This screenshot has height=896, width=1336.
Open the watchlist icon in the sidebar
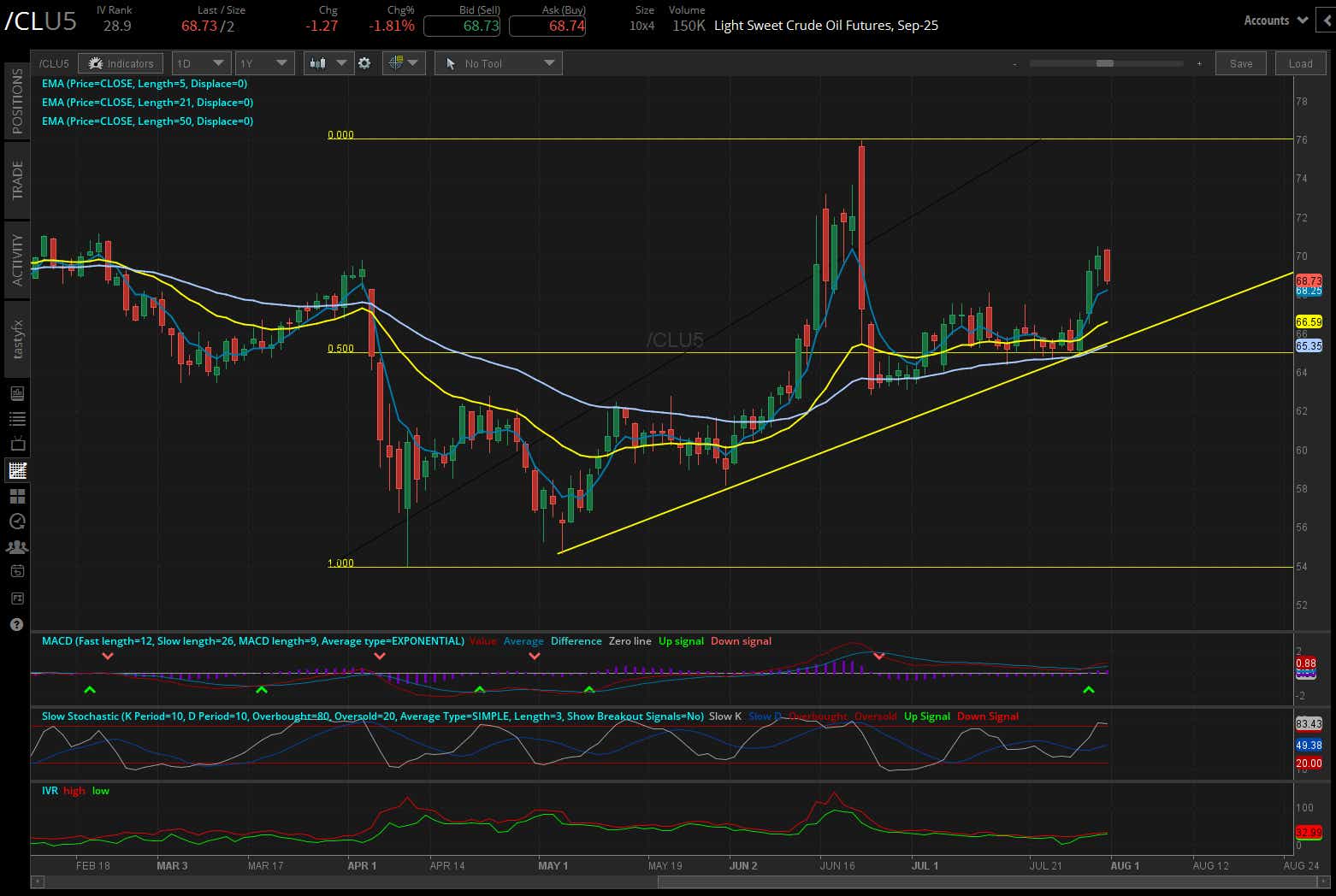pyautogui.click(x=16, y=419)
